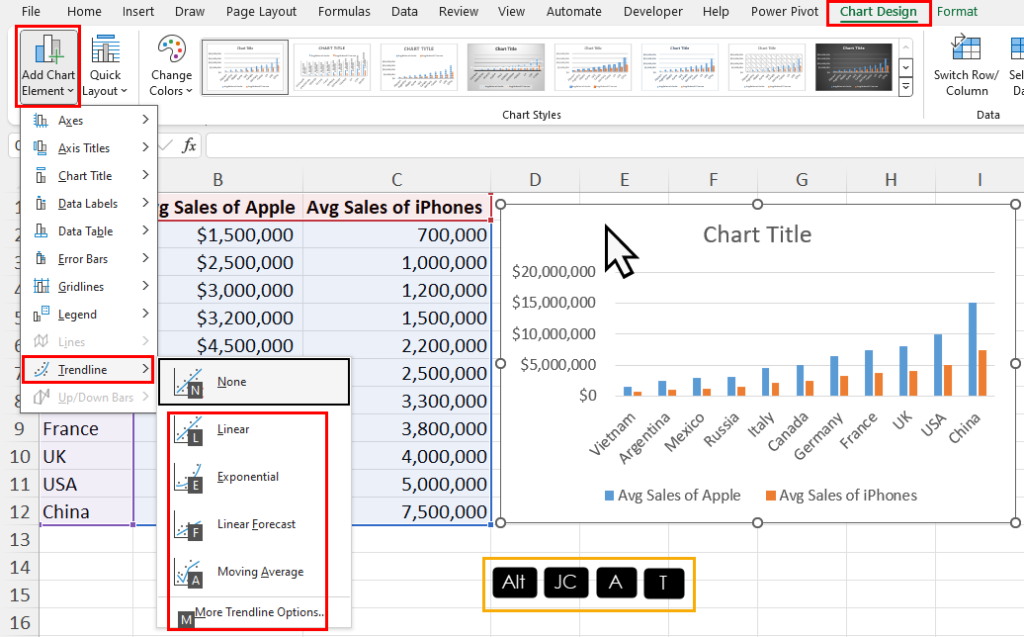Screen dimensions: 1024x637
Task: Choose None trendline option
Action: click(254, 382)
